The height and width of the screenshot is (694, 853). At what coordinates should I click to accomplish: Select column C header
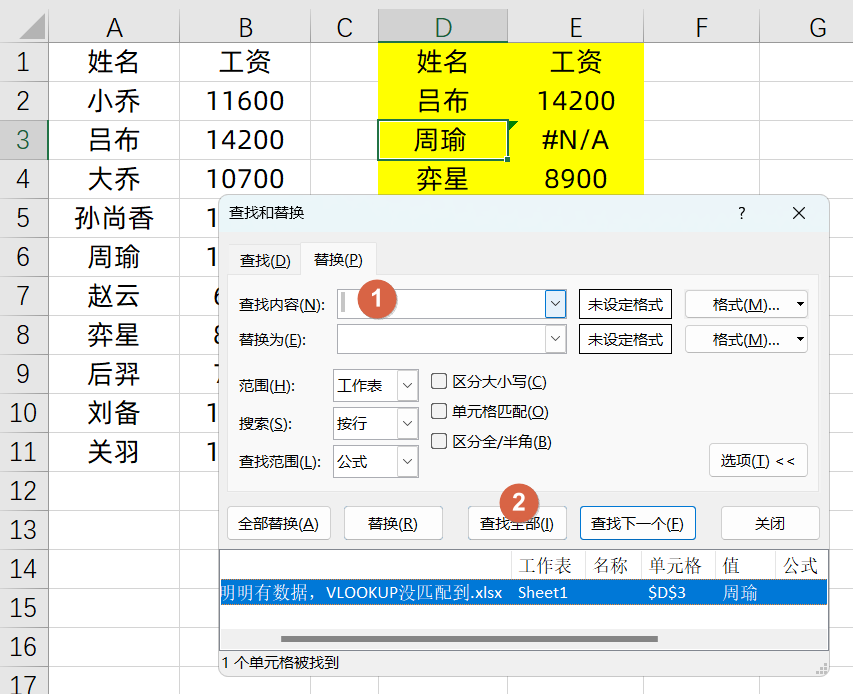point(344,27)
